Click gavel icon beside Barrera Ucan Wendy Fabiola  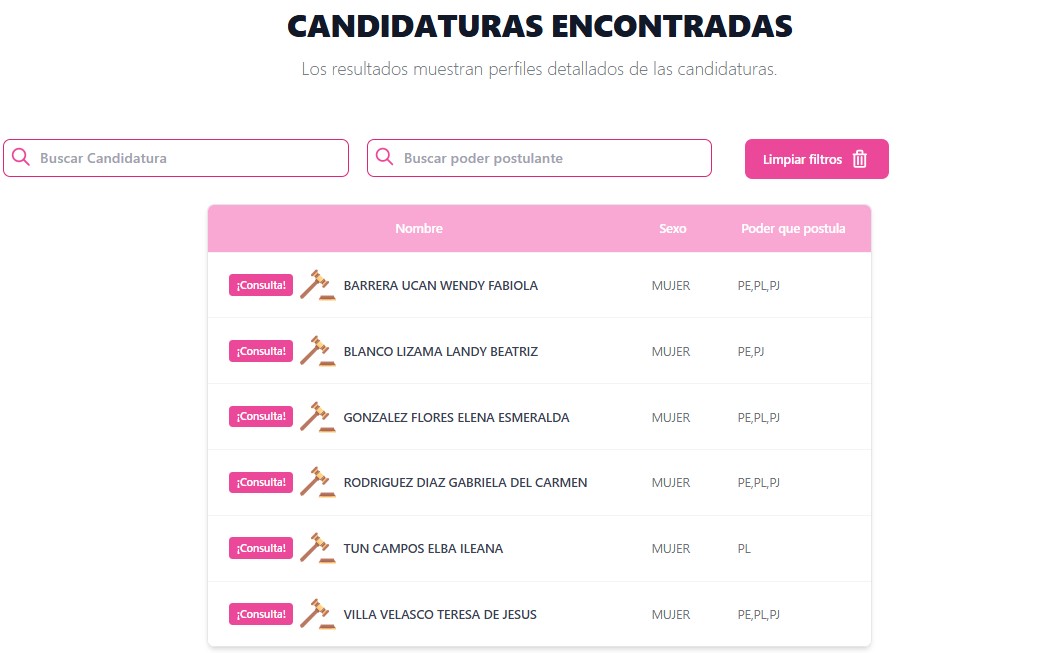pos(317,285)
